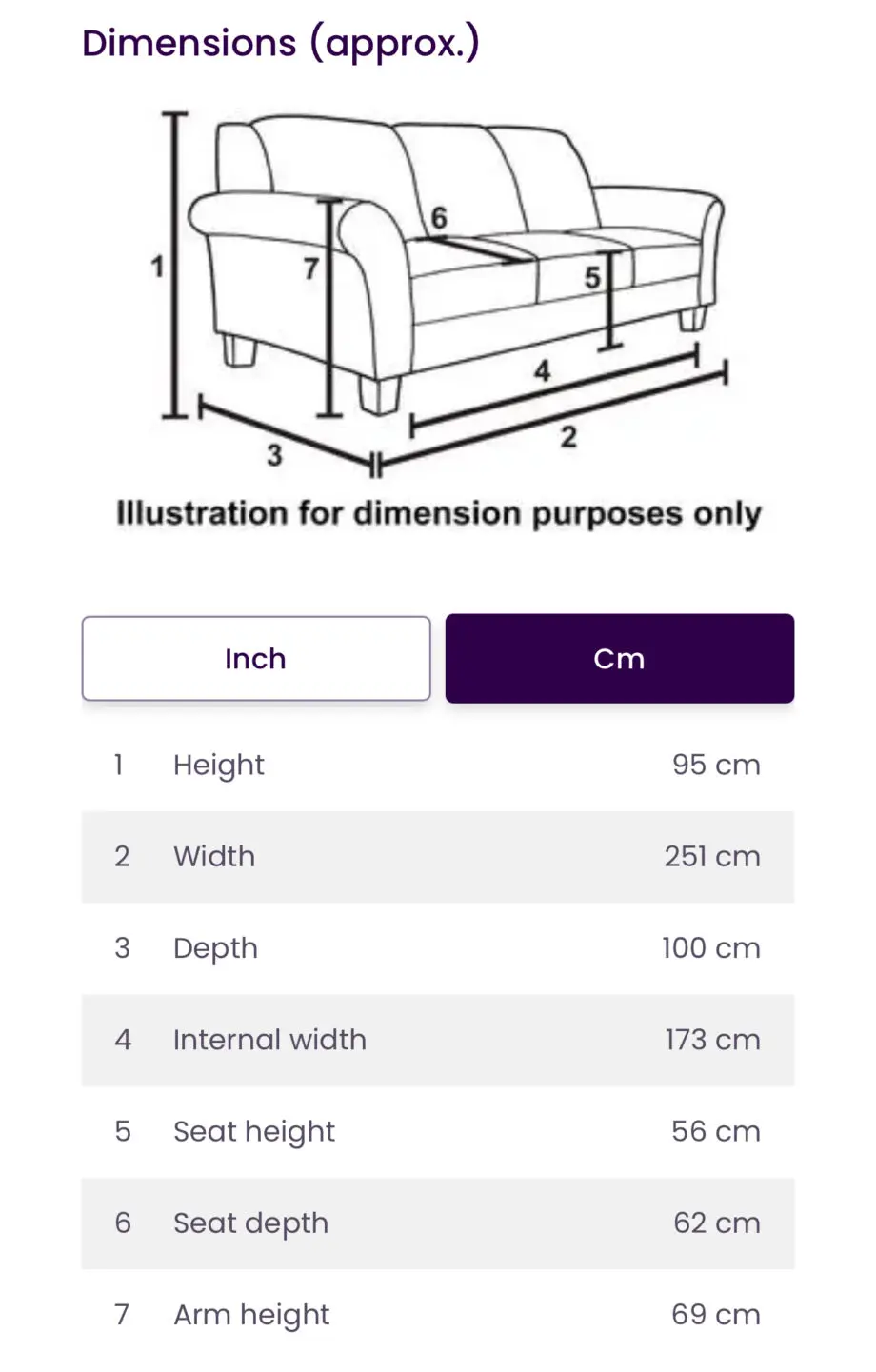The width and height of the screenshot is (876, 1372).
Task: Click the 95 cm height value
Action: pos(716,766)
